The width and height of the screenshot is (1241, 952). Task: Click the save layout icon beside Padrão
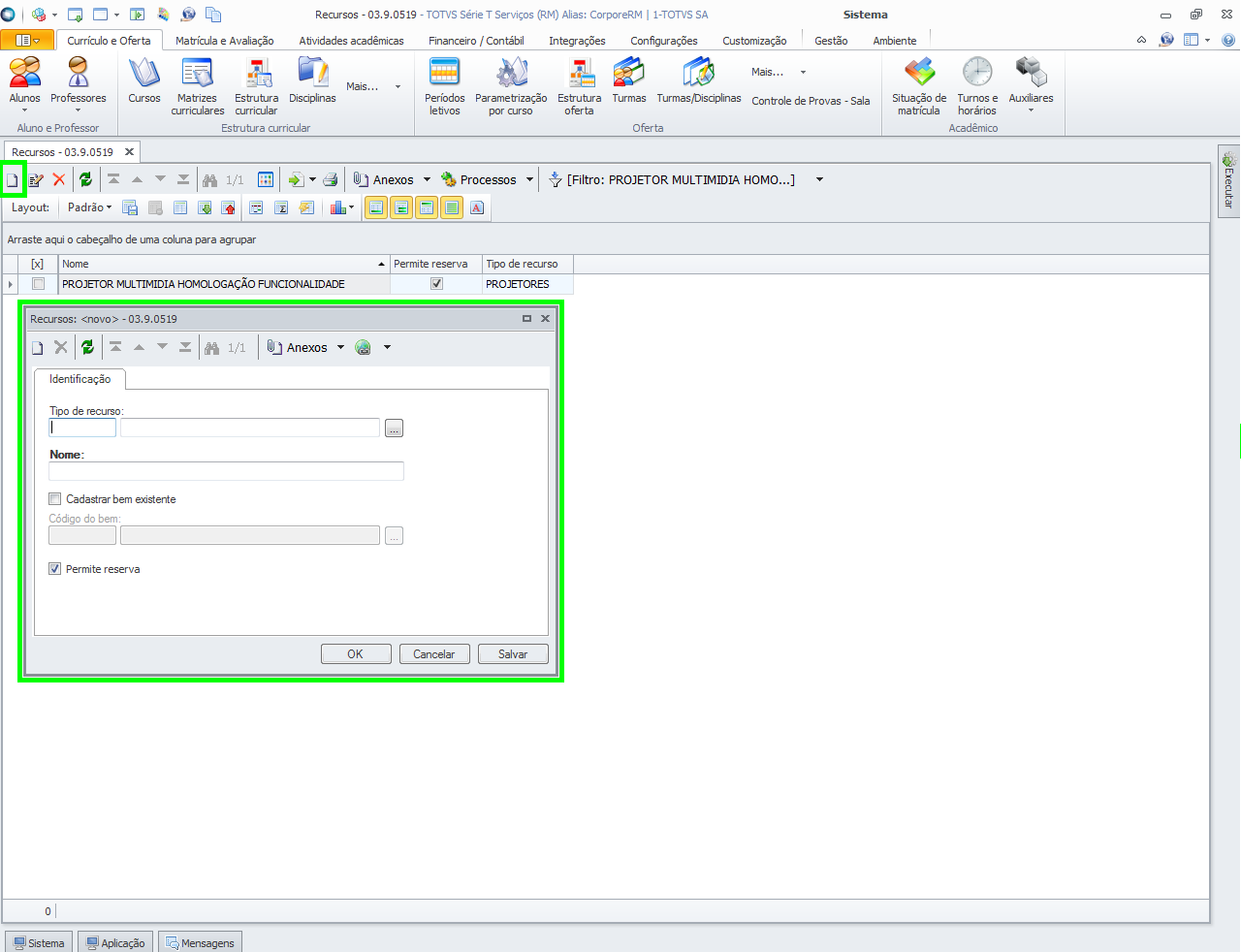tap(130, 207)
